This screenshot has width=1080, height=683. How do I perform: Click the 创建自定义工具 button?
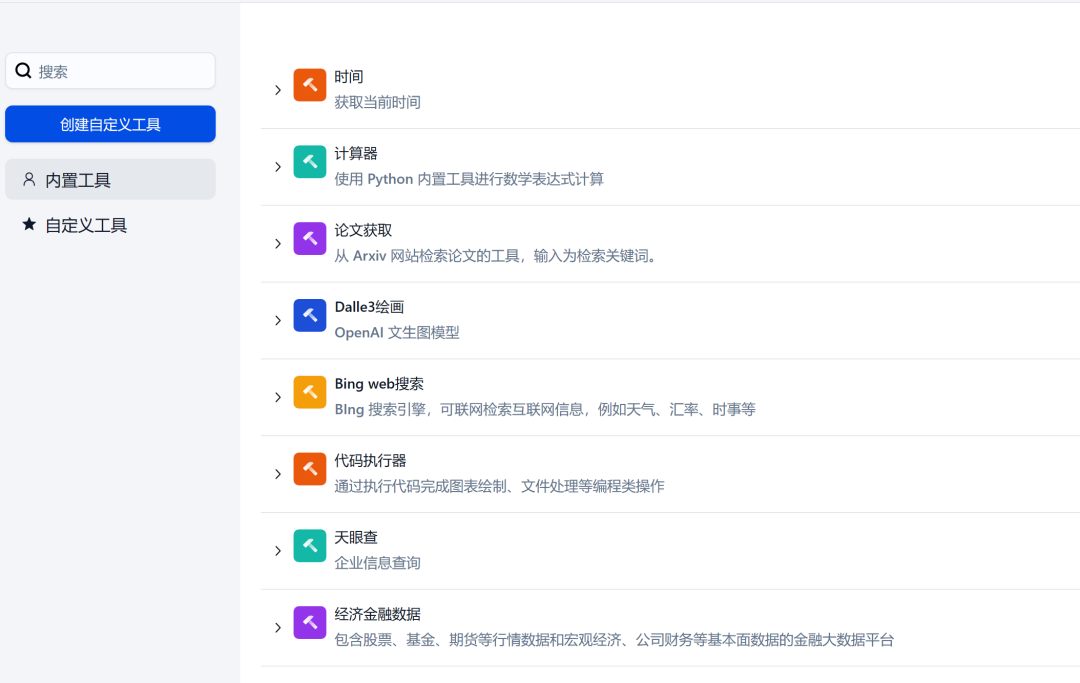click(110, 124)
